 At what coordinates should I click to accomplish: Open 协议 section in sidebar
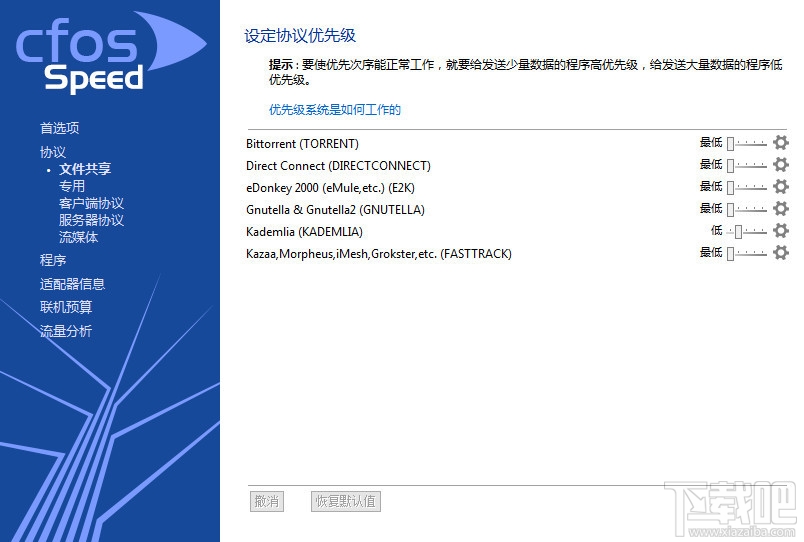coord(53,152)
